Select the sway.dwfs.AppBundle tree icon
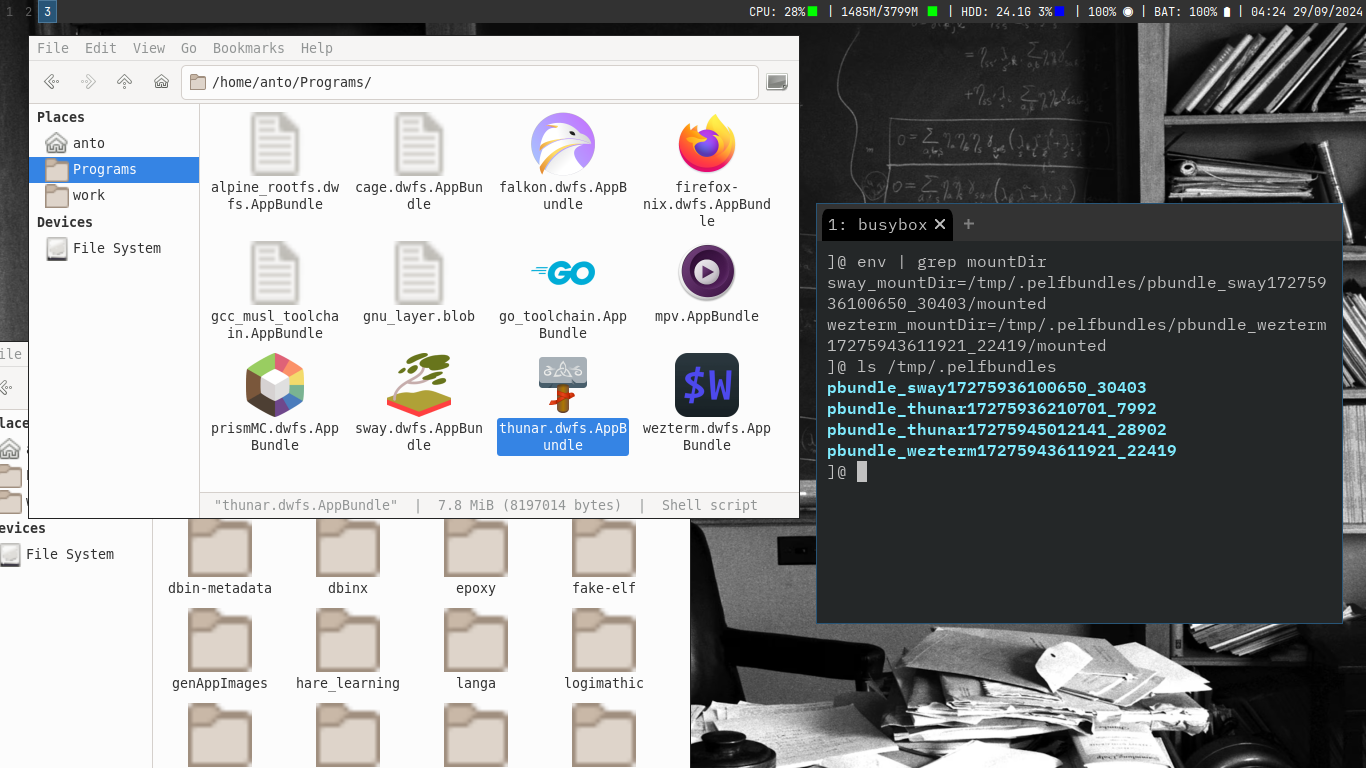This screenshot has height=768, width=1366. pyautogui.click(x=419, y=384)
